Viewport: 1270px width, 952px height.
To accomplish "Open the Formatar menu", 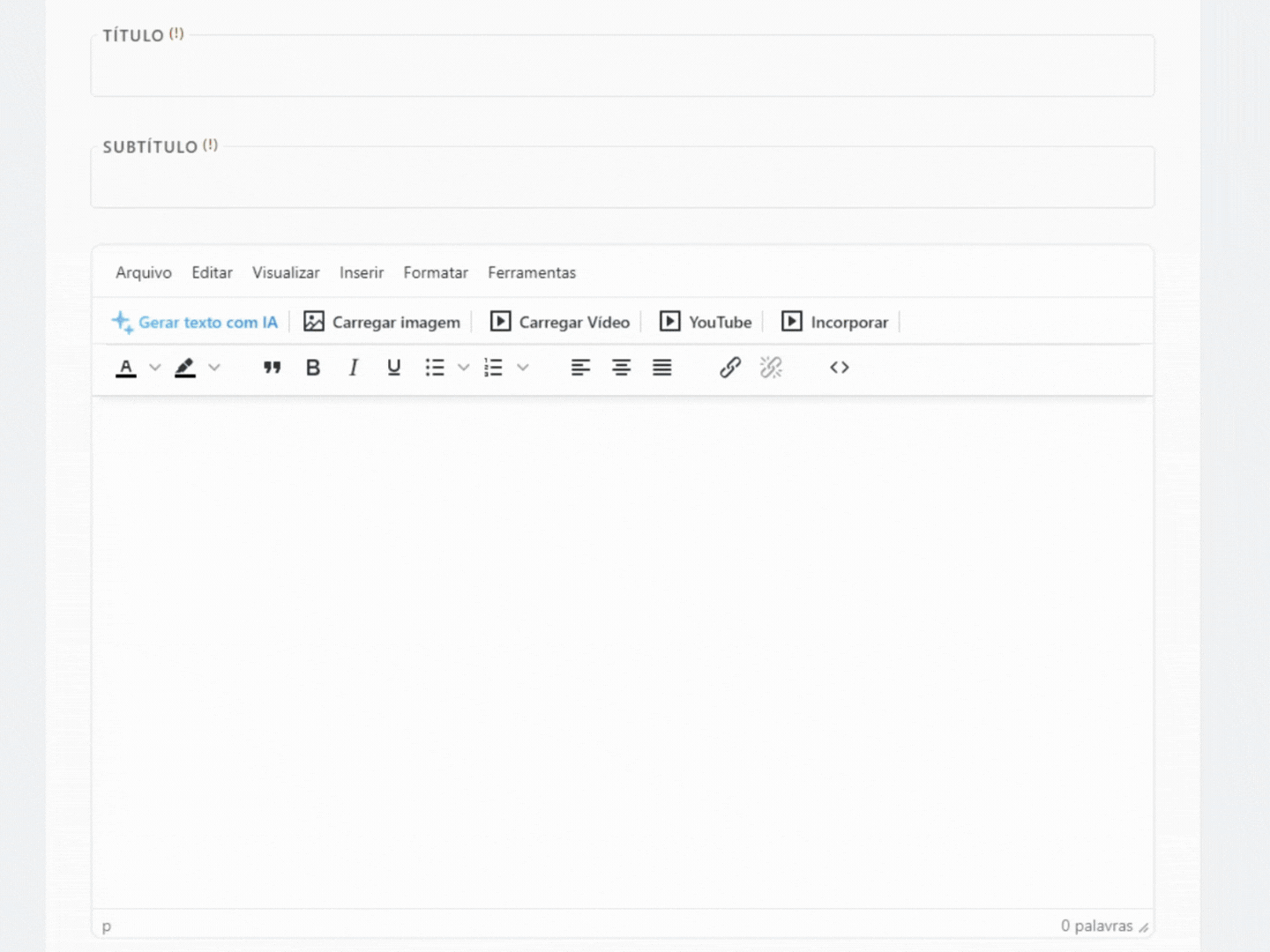I will [436, 272].
